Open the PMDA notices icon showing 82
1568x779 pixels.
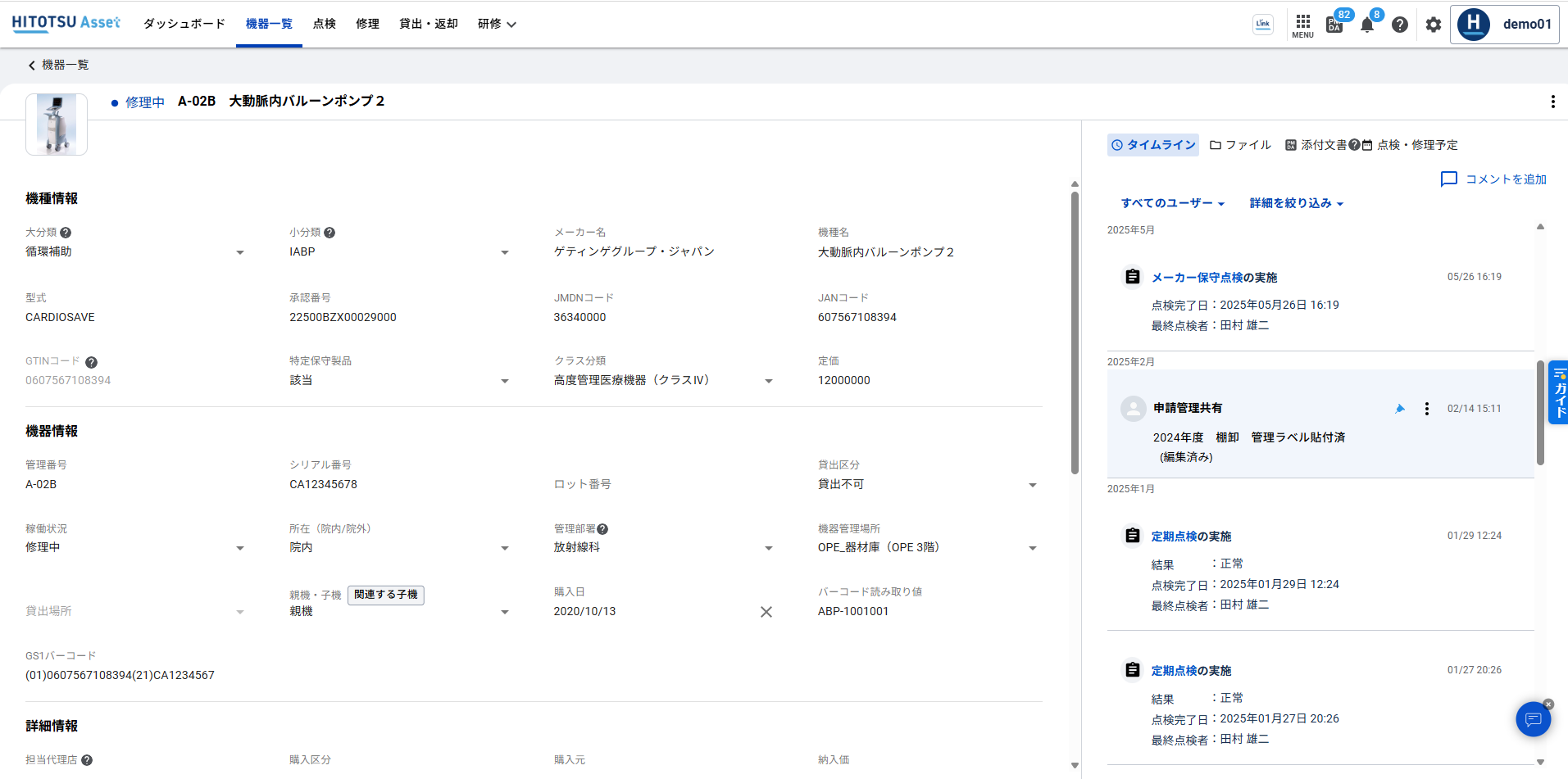point(1334,25)
